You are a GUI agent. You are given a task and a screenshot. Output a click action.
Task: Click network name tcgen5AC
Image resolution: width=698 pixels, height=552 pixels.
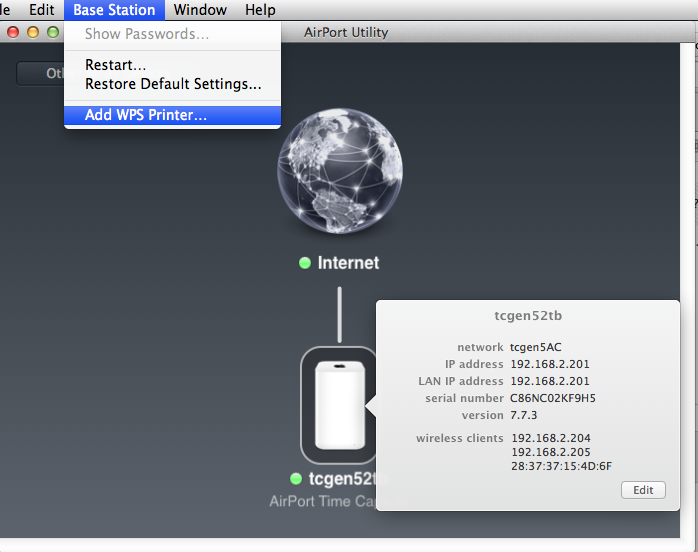coord(536,347)
